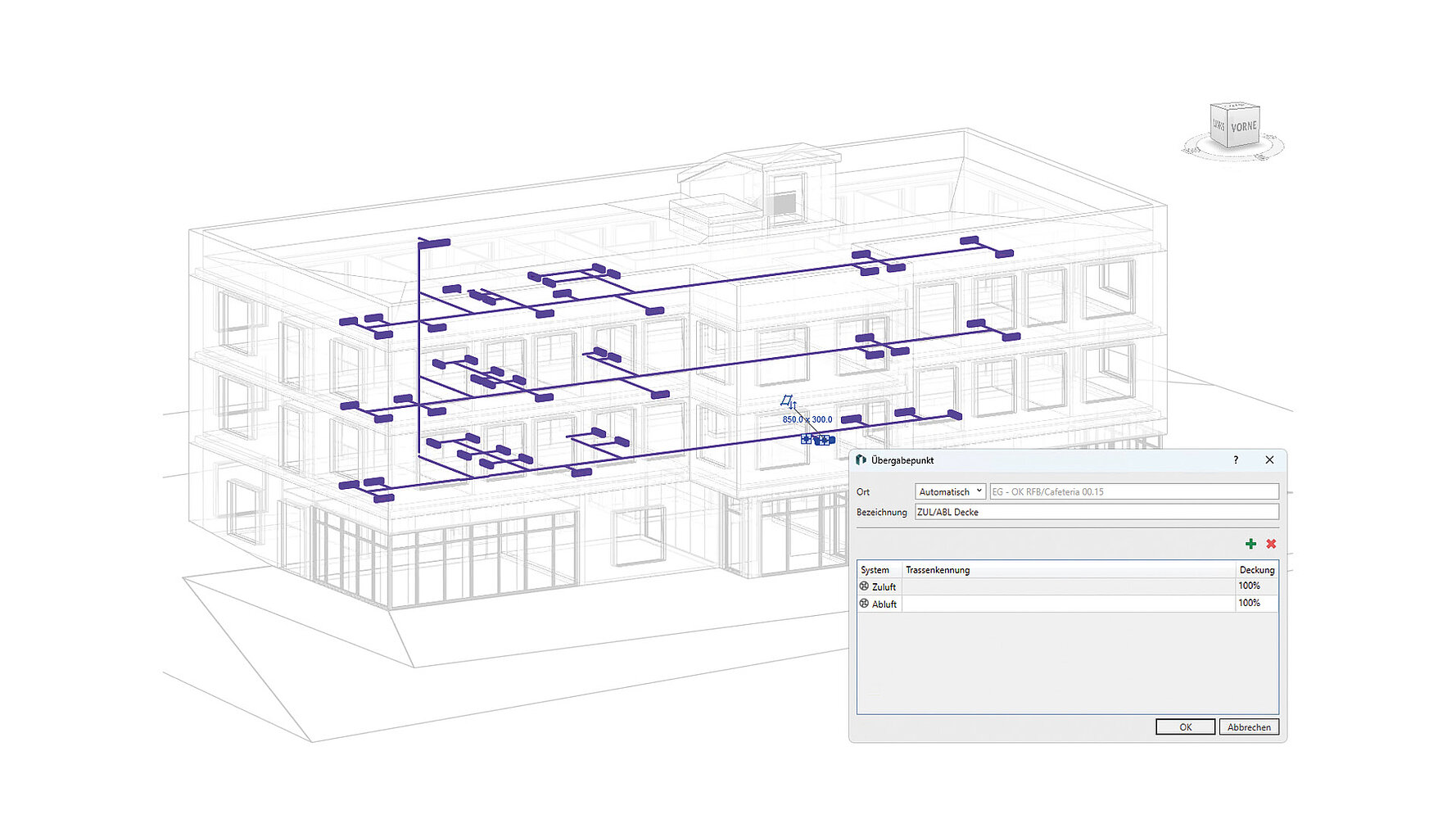Click Trassenkennung cell in Abluft row

(1068, 604)
